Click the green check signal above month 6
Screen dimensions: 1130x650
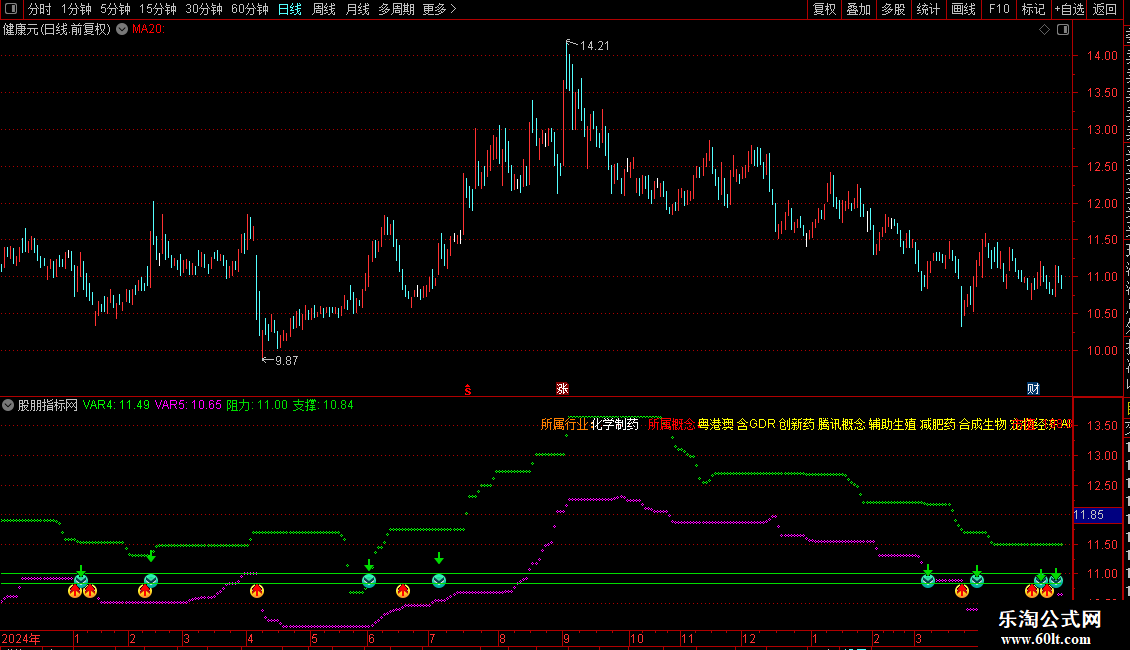369,581
